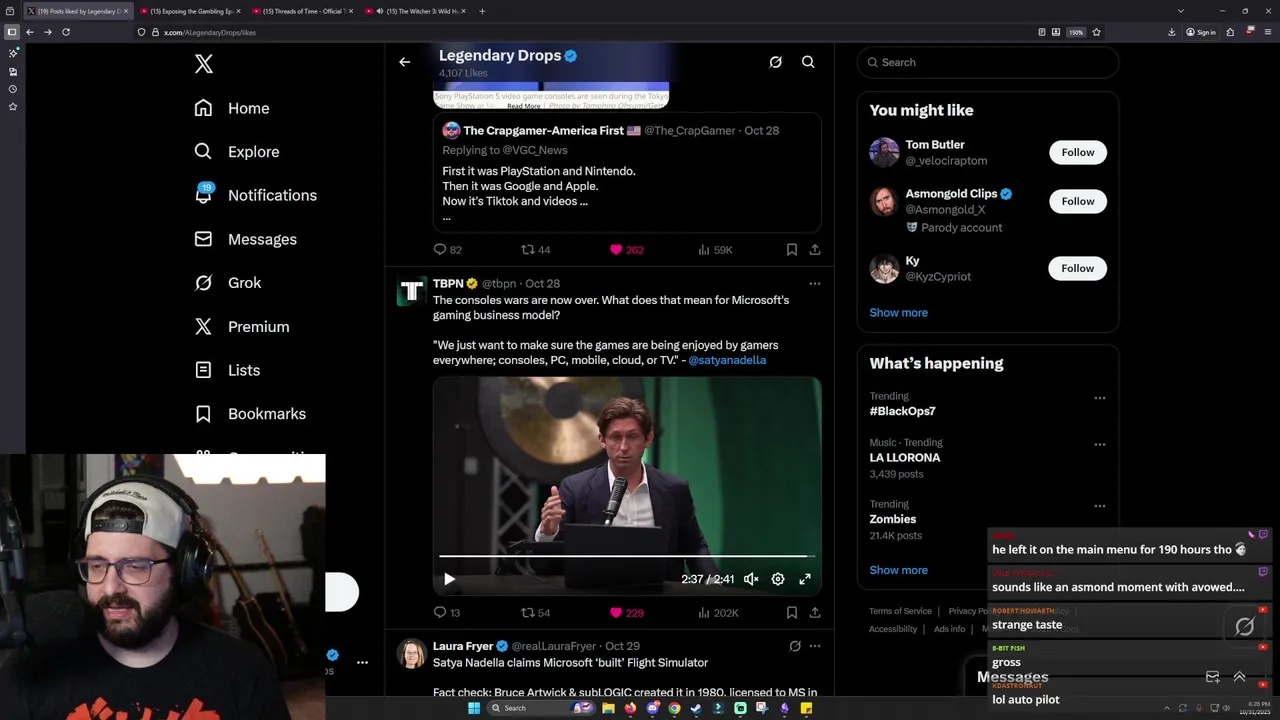Play the TBPN video

pyautogui.click(x=449, y=579)
